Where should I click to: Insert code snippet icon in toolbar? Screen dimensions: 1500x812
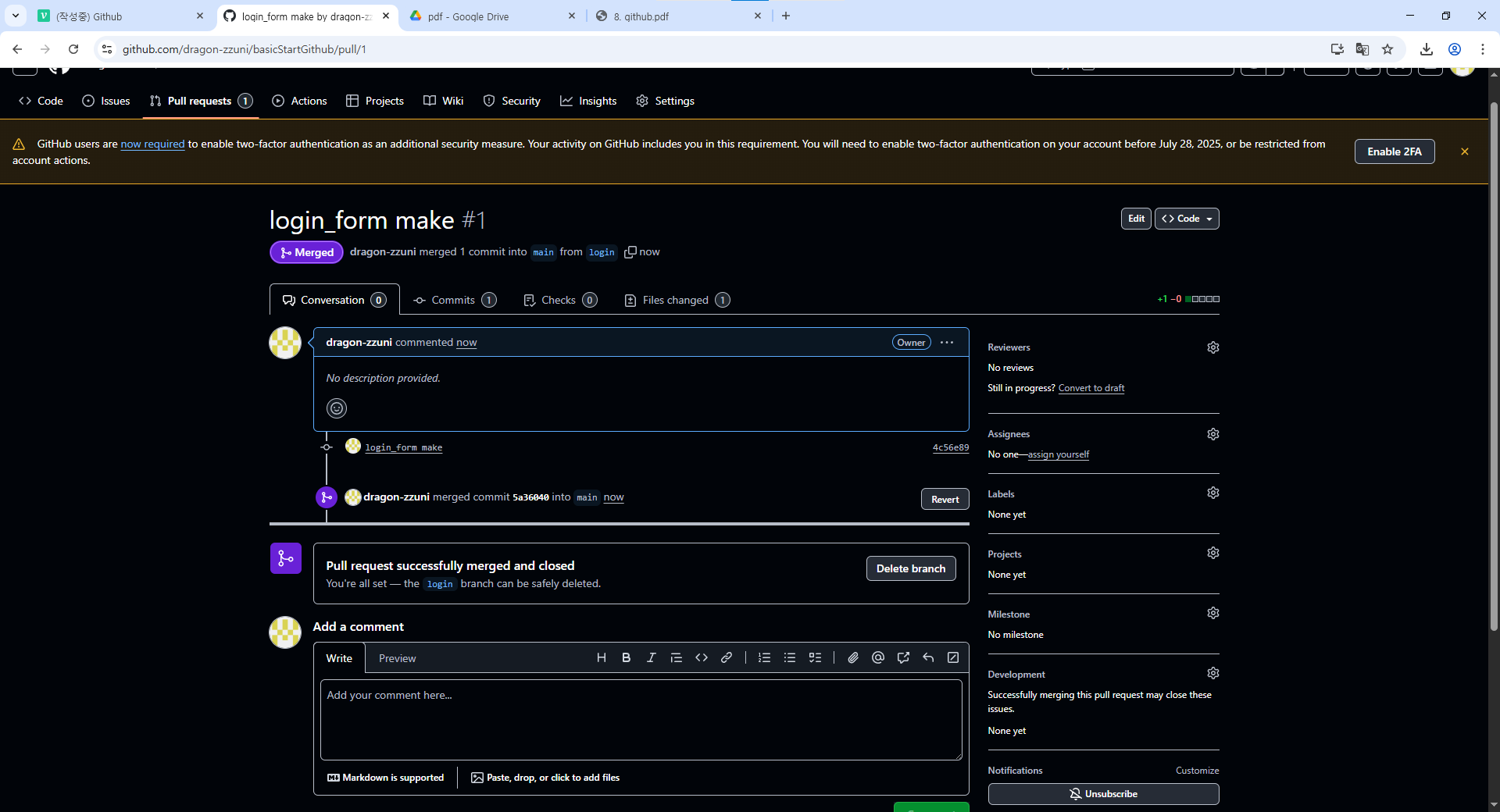coord(702,658)
